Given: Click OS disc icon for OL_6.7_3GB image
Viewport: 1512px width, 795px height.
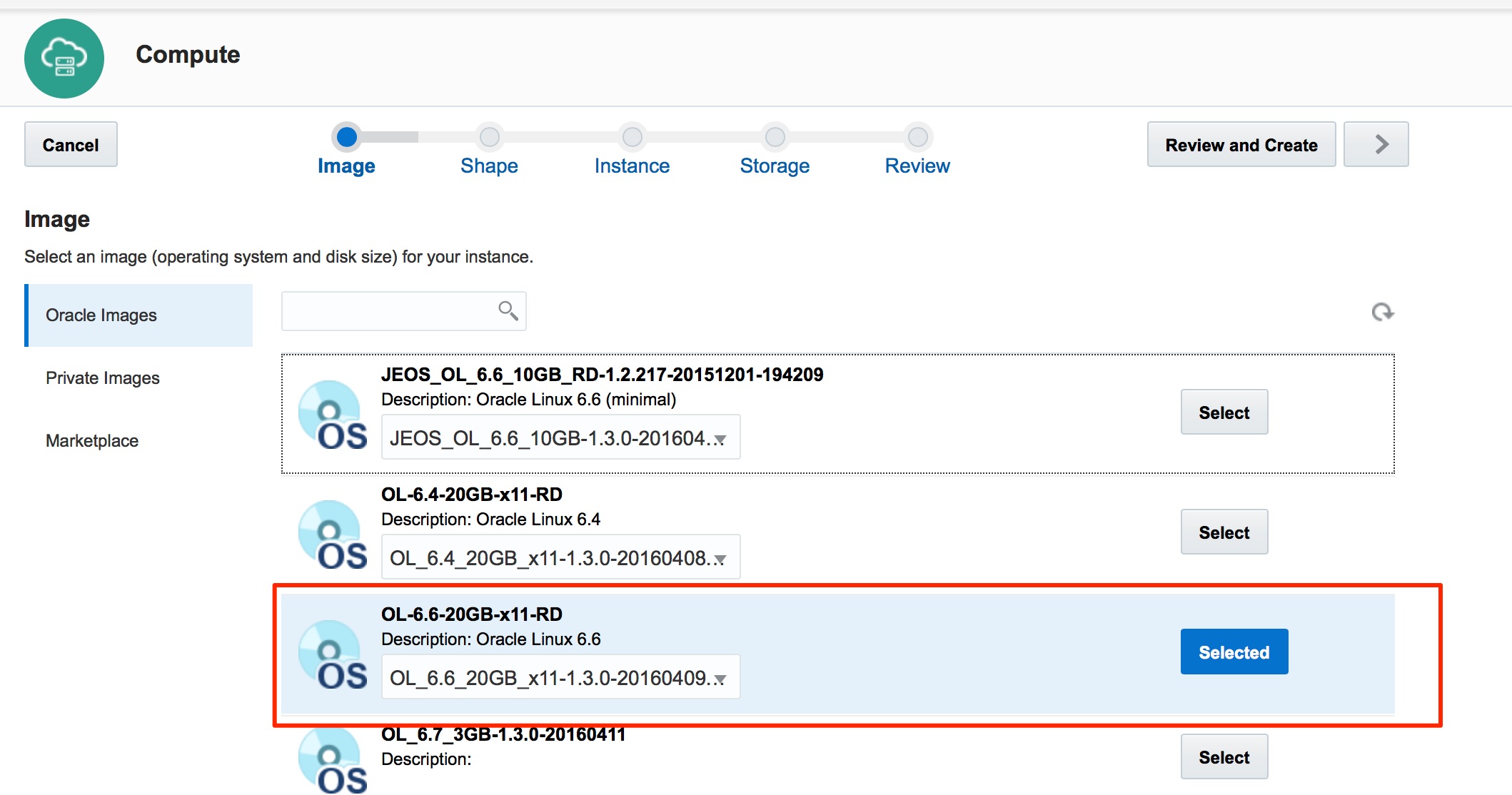Looking at the screenshot, I should coord(333,761).
